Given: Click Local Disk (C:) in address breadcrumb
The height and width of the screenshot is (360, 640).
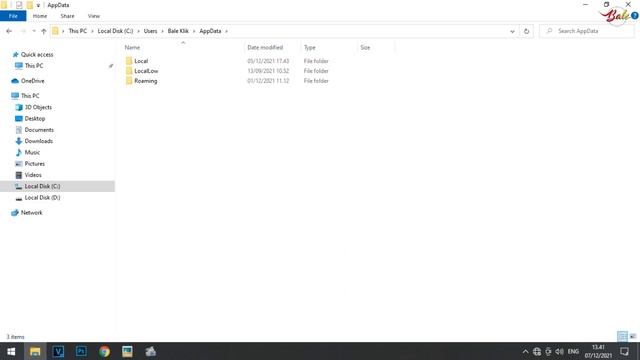Looking at the screenshot, I should click(115, 31).
